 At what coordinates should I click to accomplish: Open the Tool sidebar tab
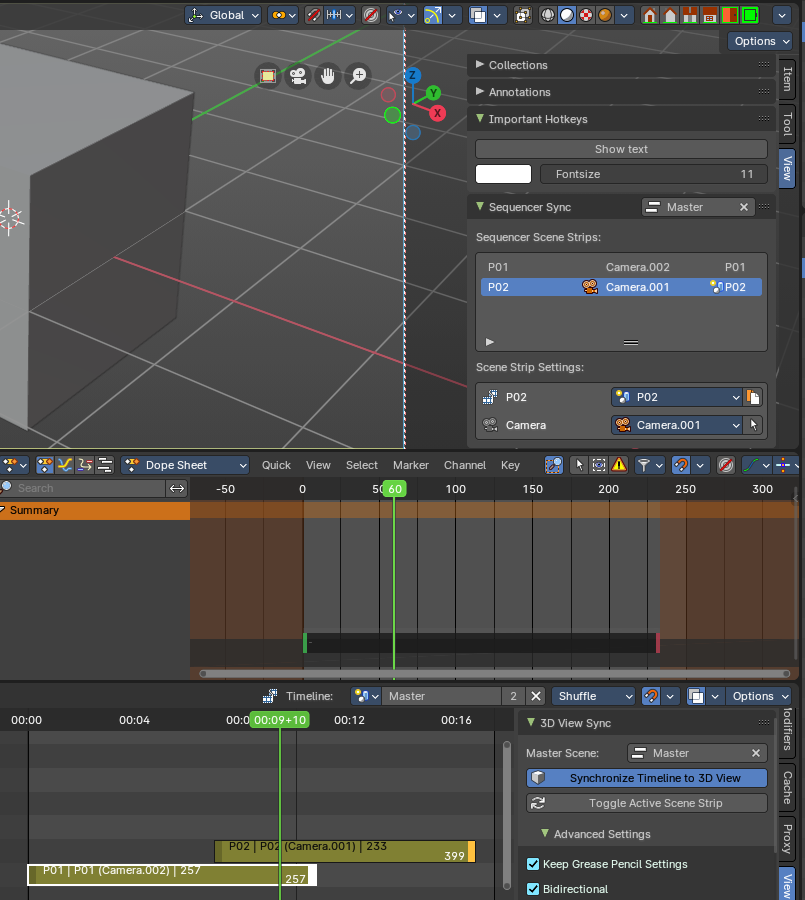click(787, 123)
